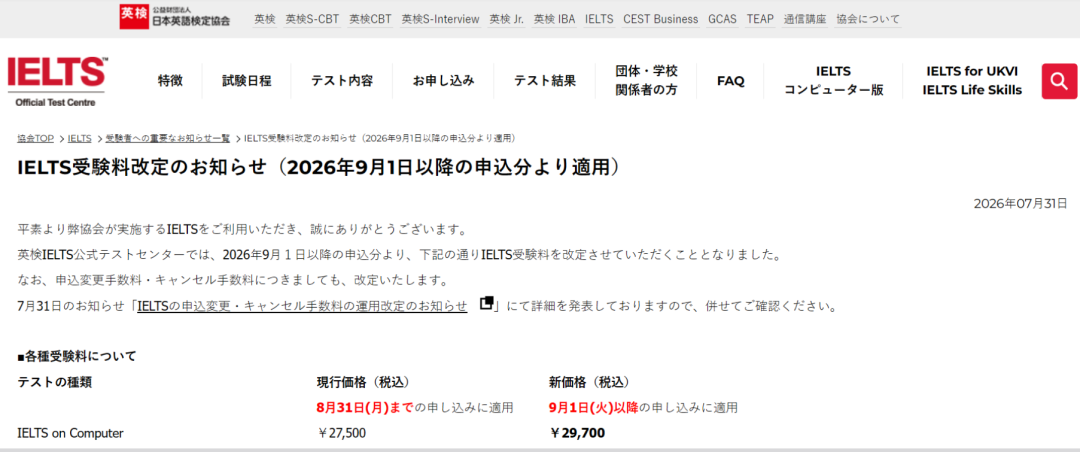Viewport: 1080px width, 452px height.
Task: Click the last breadcrumb IELTS受験料改定のお知らせ text
Action: [380, 138]
